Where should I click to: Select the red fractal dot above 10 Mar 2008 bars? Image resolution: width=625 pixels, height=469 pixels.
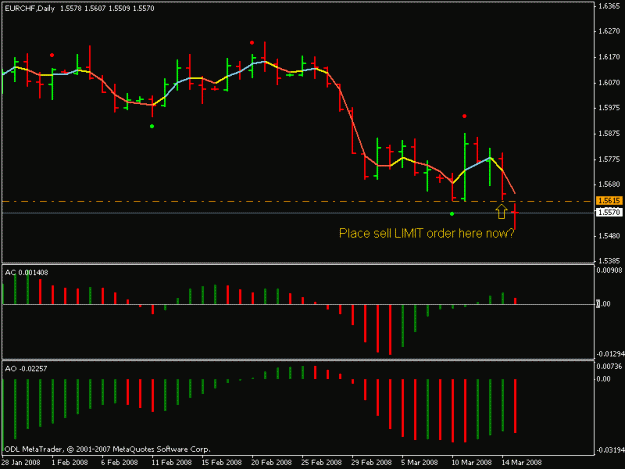click(464, 116)
